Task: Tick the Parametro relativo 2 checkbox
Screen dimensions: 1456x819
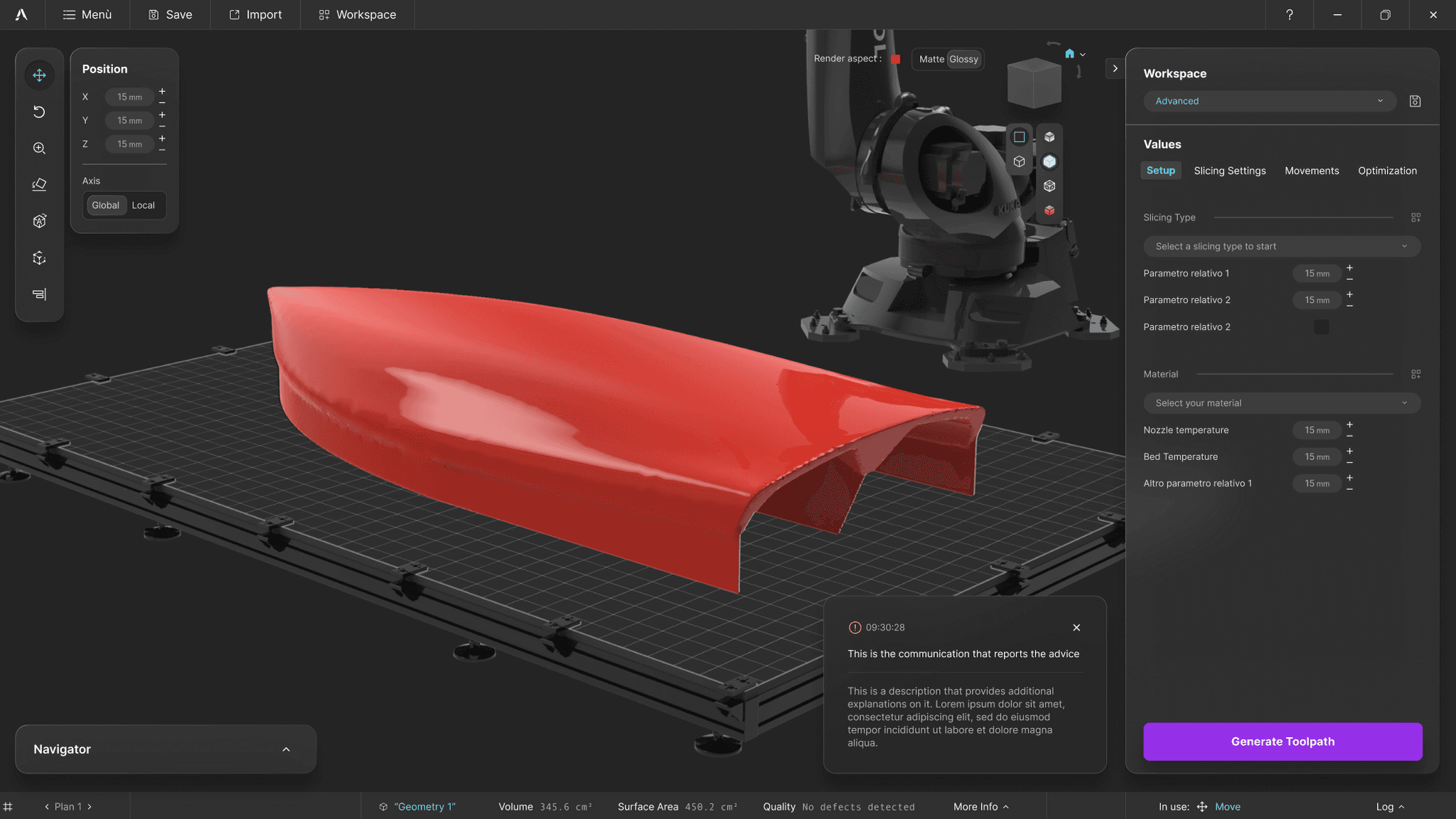Action: coord(1321,327)
